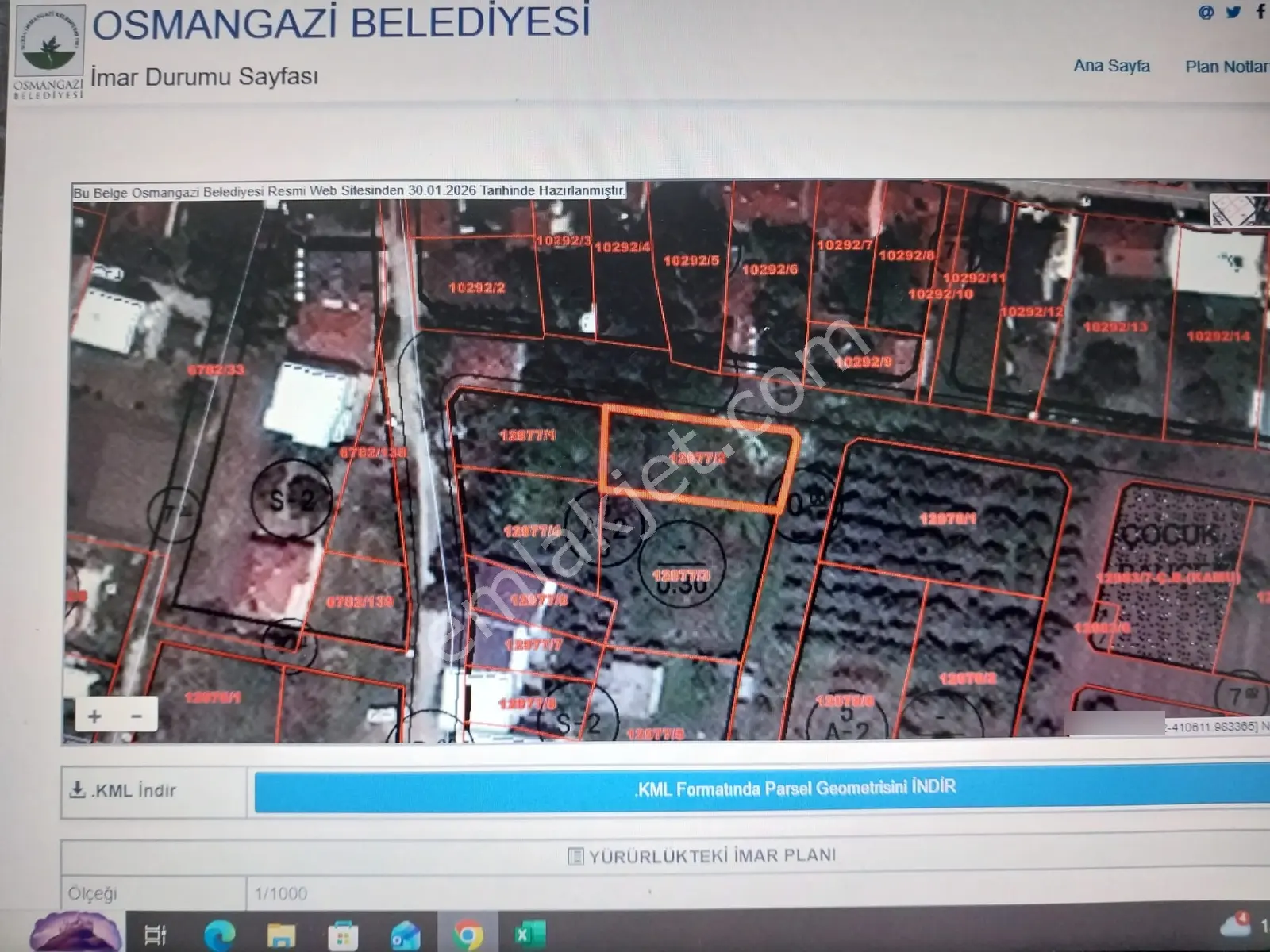The height and width of the screenshot is (952, 1270).
Task: Click parcel label 12977/3 on the map
Action: coord(681,575)
